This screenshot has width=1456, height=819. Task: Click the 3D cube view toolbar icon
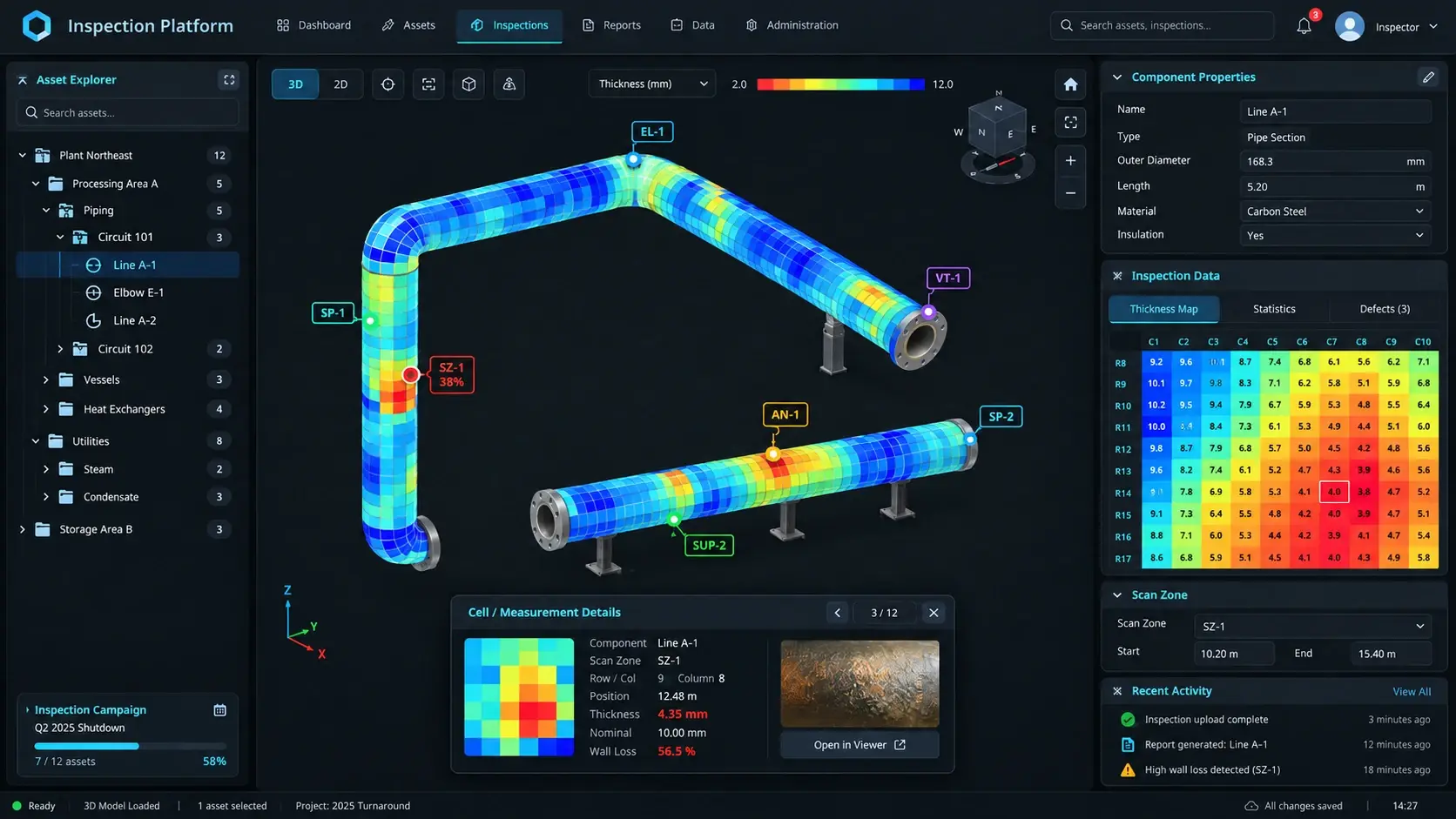[x=468, y=84]
